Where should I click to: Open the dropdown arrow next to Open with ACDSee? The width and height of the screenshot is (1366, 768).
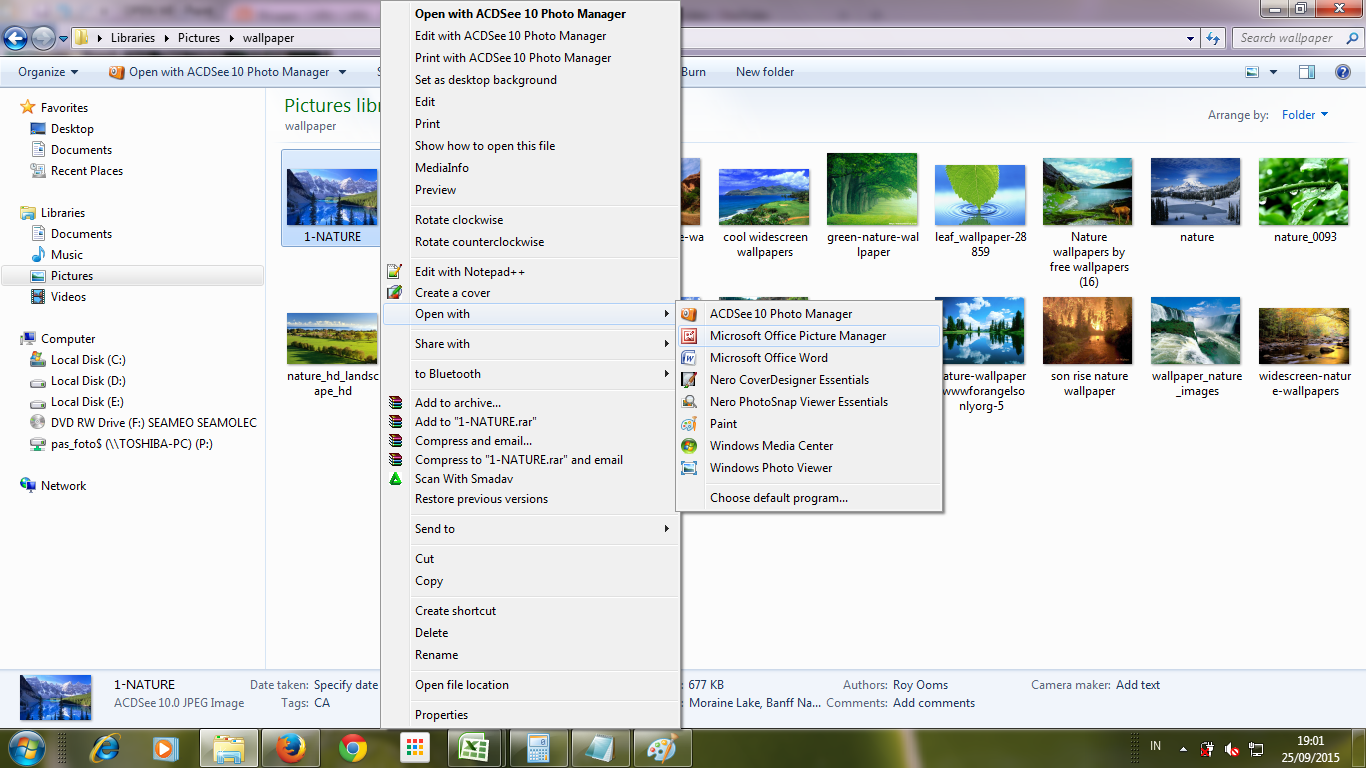[342, 72]
